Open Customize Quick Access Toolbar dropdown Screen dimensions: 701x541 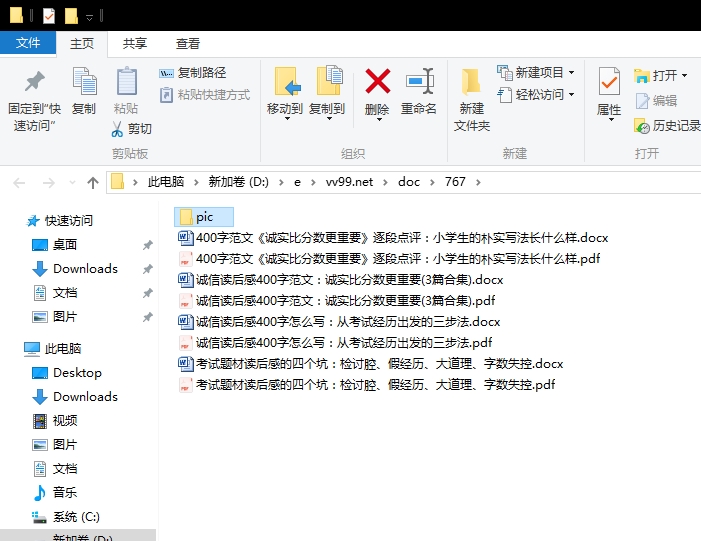point(89,17)
